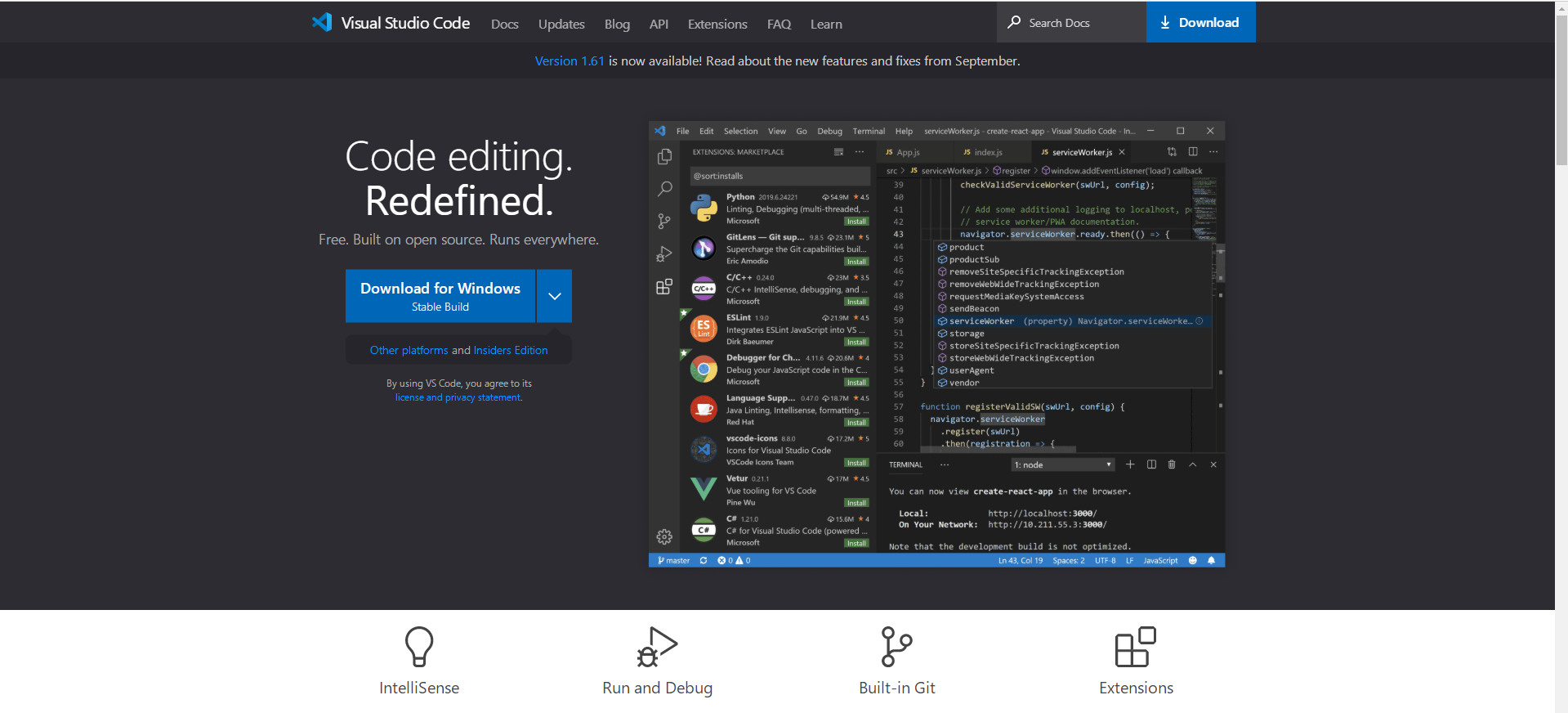
Task: Open the Help menu in editor
Action: point(904,131)
